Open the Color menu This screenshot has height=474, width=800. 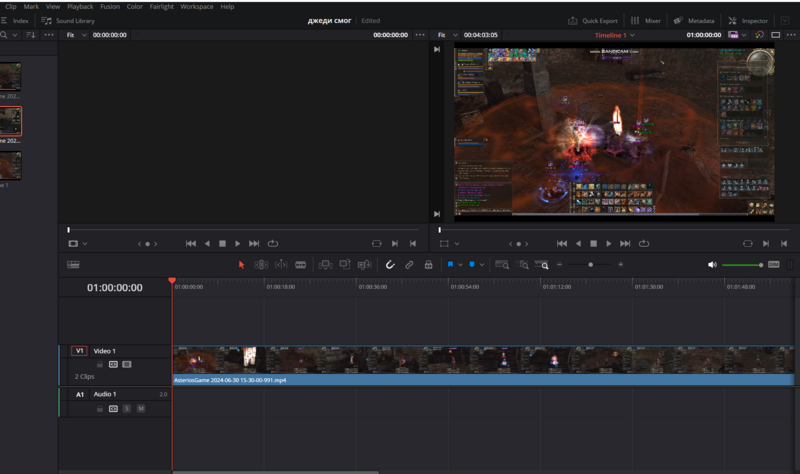pyautogui.click(x=135, y=7)
